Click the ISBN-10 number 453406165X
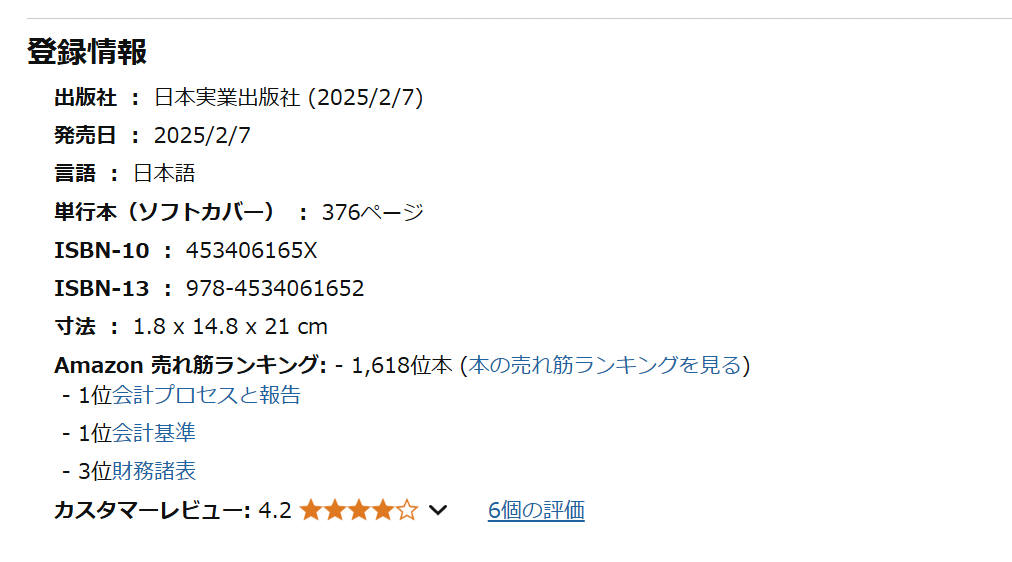The width and height of the screenshot is (1012, 562). (251, 251)
